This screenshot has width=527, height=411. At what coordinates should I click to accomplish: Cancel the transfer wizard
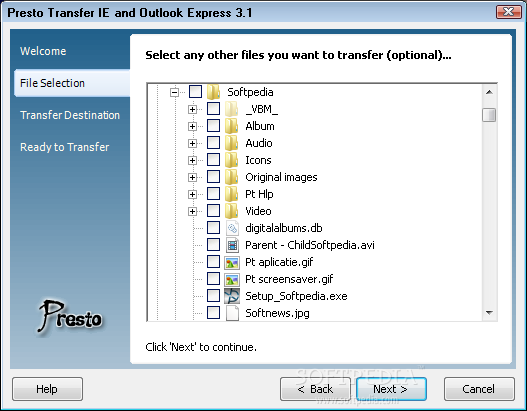(479, 389)
